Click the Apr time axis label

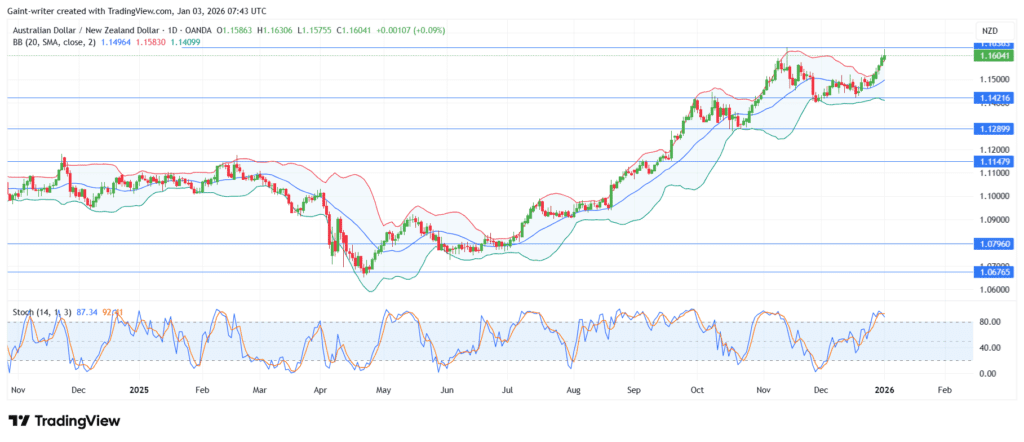[x=321, y=390]
